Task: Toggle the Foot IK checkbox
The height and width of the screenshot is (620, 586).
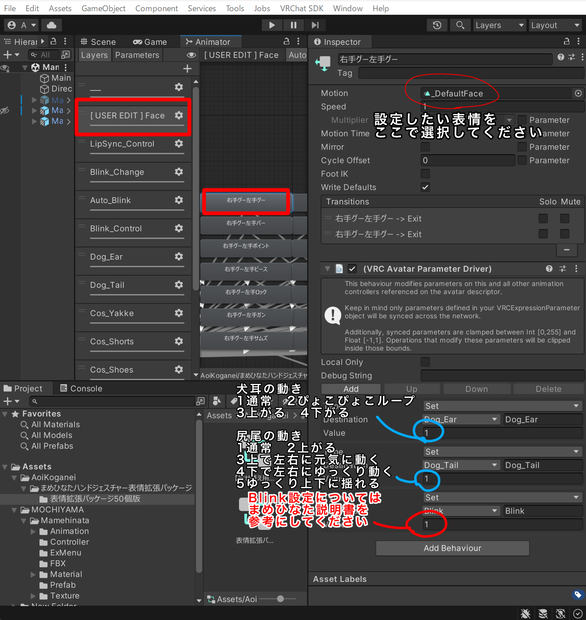Action: pos(425,174)
